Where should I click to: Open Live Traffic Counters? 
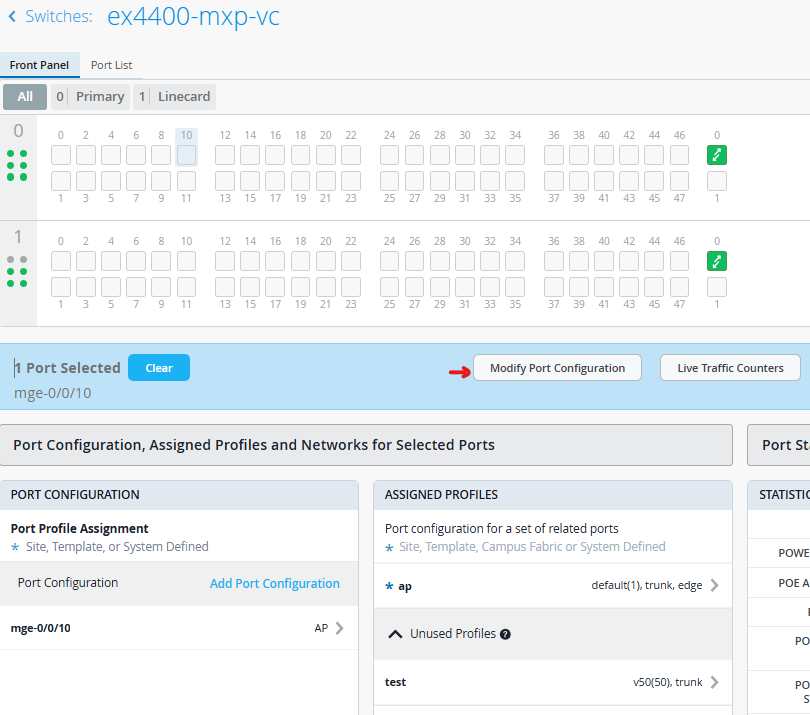pos(730,368)
